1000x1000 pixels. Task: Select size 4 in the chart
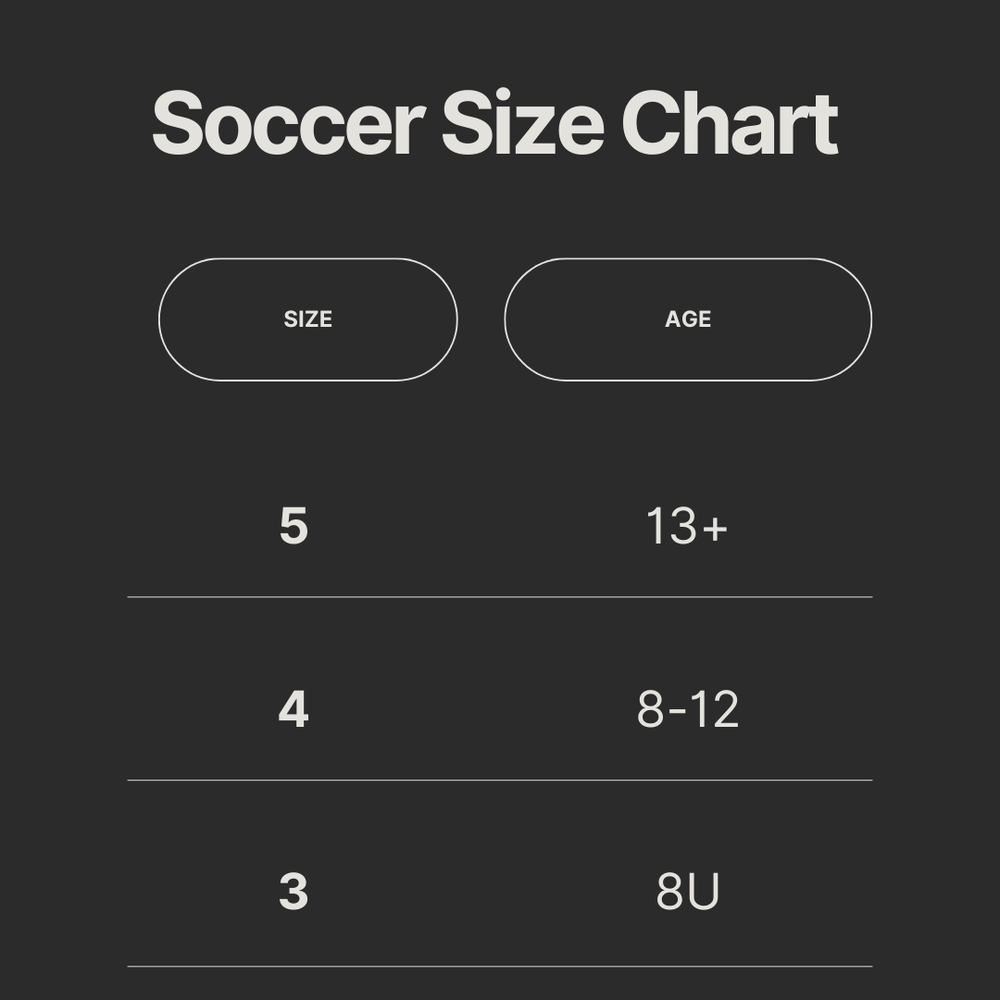[x=293, y=710]
